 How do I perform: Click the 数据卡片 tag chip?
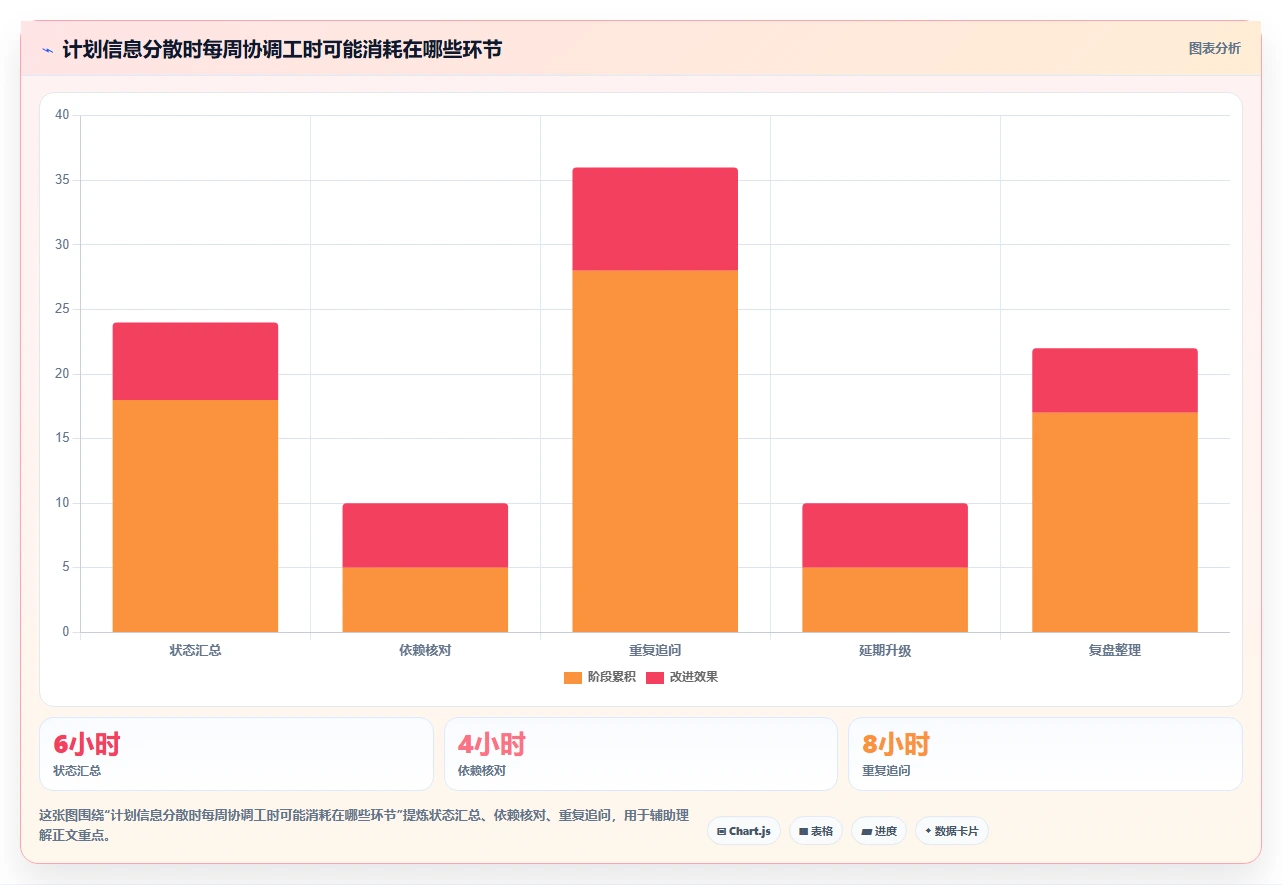952,831
